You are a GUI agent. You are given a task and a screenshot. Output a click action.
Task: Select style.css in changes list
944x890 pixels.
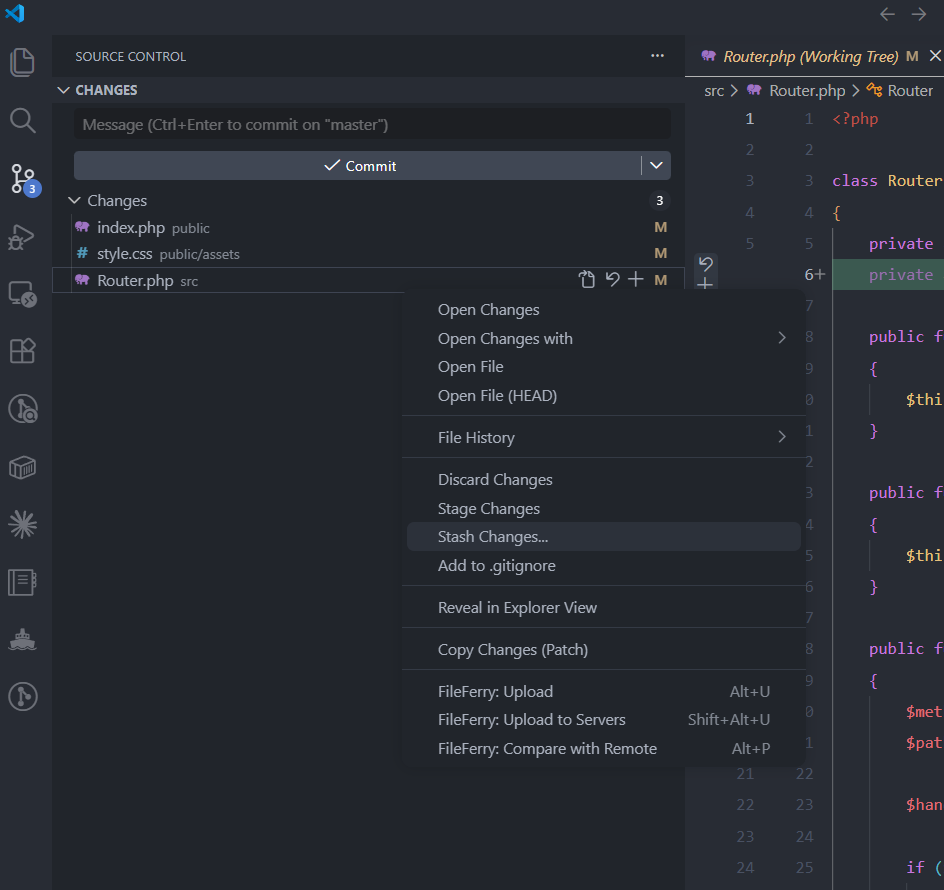tap(368, 254)
